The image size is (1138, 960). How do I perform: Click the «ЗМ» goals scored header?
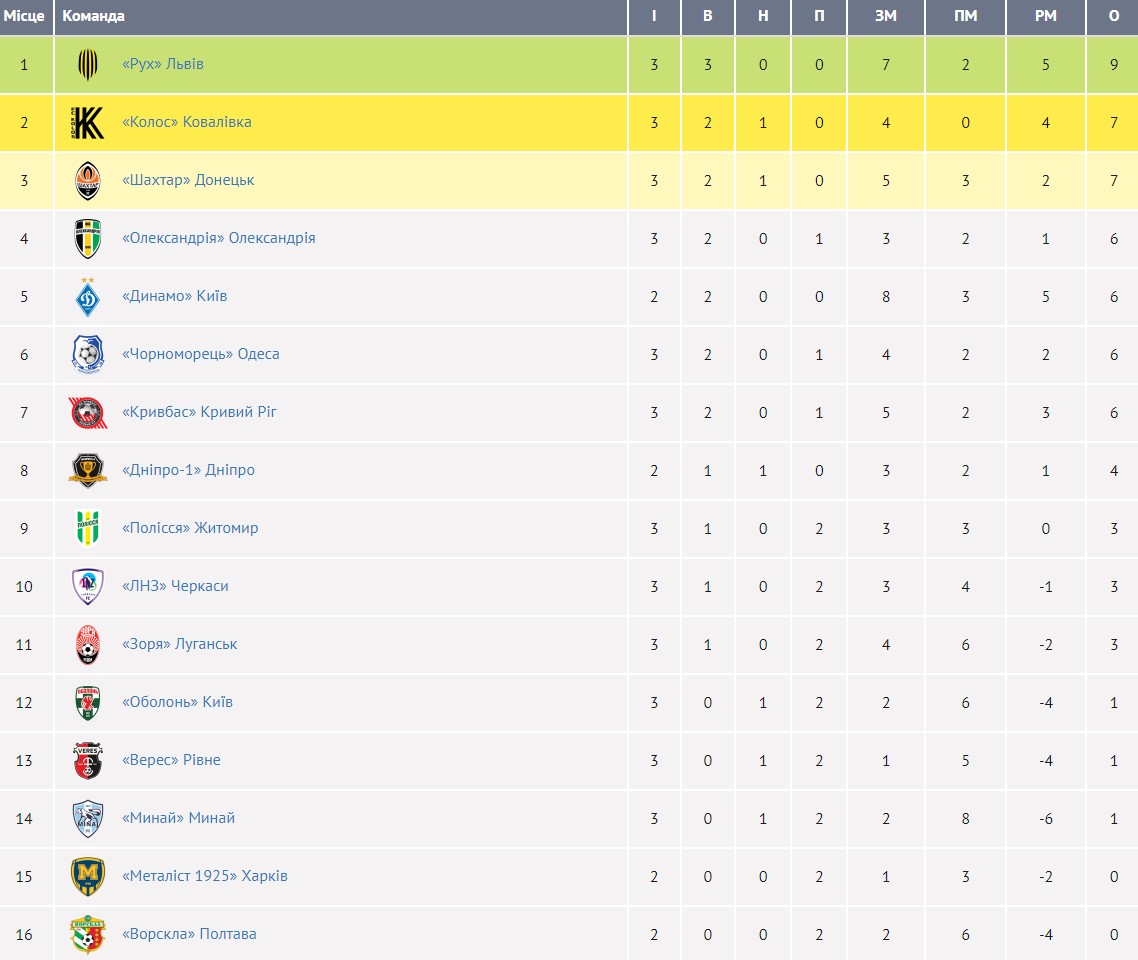pos(886,16)
